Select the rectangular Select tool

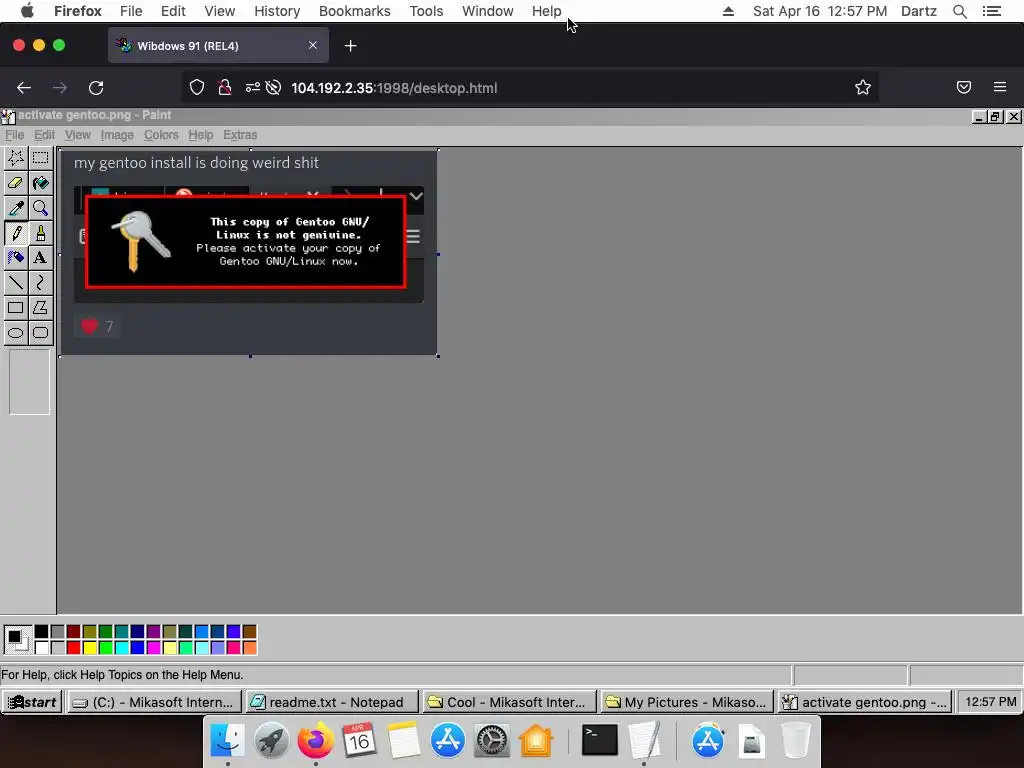(x=40, y=158)
